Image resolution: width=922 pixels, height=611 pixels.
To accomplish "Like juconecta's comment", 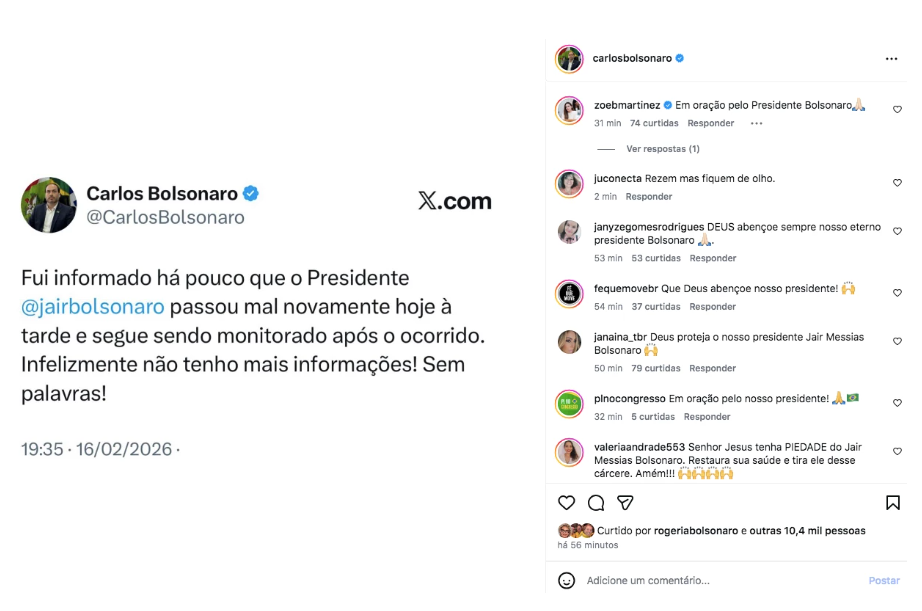I will click(897, 183).
